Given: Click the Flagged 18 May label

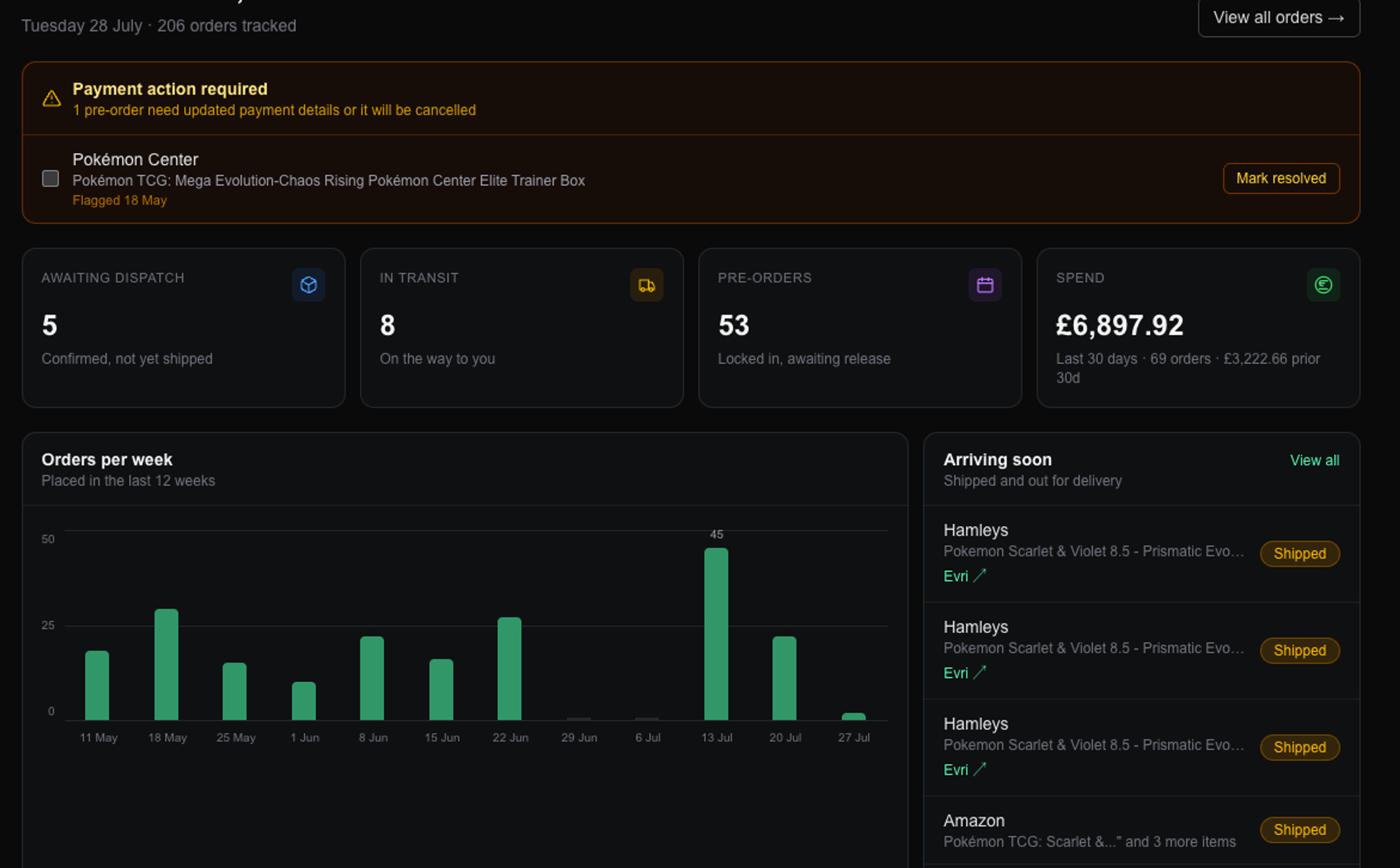Looking at the screenshot, I should click(x=119, y=201).
